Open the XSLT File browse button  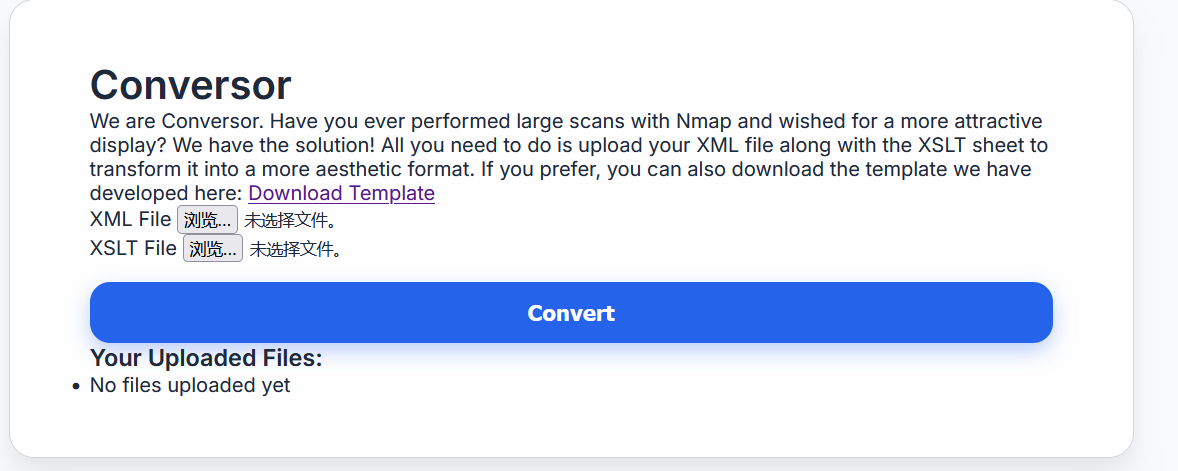(212, 249)
